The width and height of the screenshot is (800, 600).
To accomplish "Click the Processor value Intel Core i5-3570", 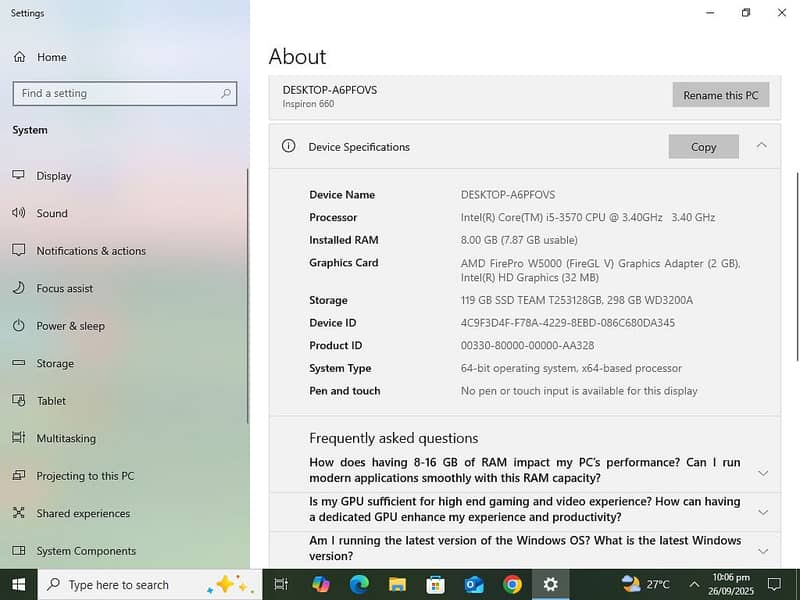I will (588, 217).
